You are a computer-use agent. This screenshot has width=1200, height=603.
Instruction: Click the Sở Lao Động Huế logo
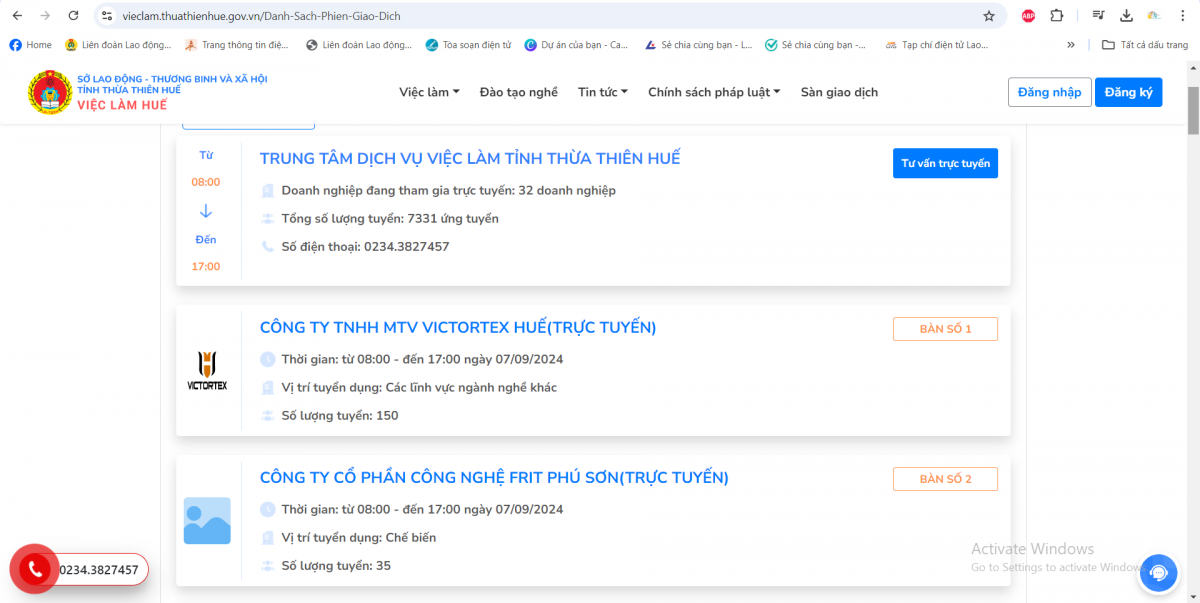point(49,91)
